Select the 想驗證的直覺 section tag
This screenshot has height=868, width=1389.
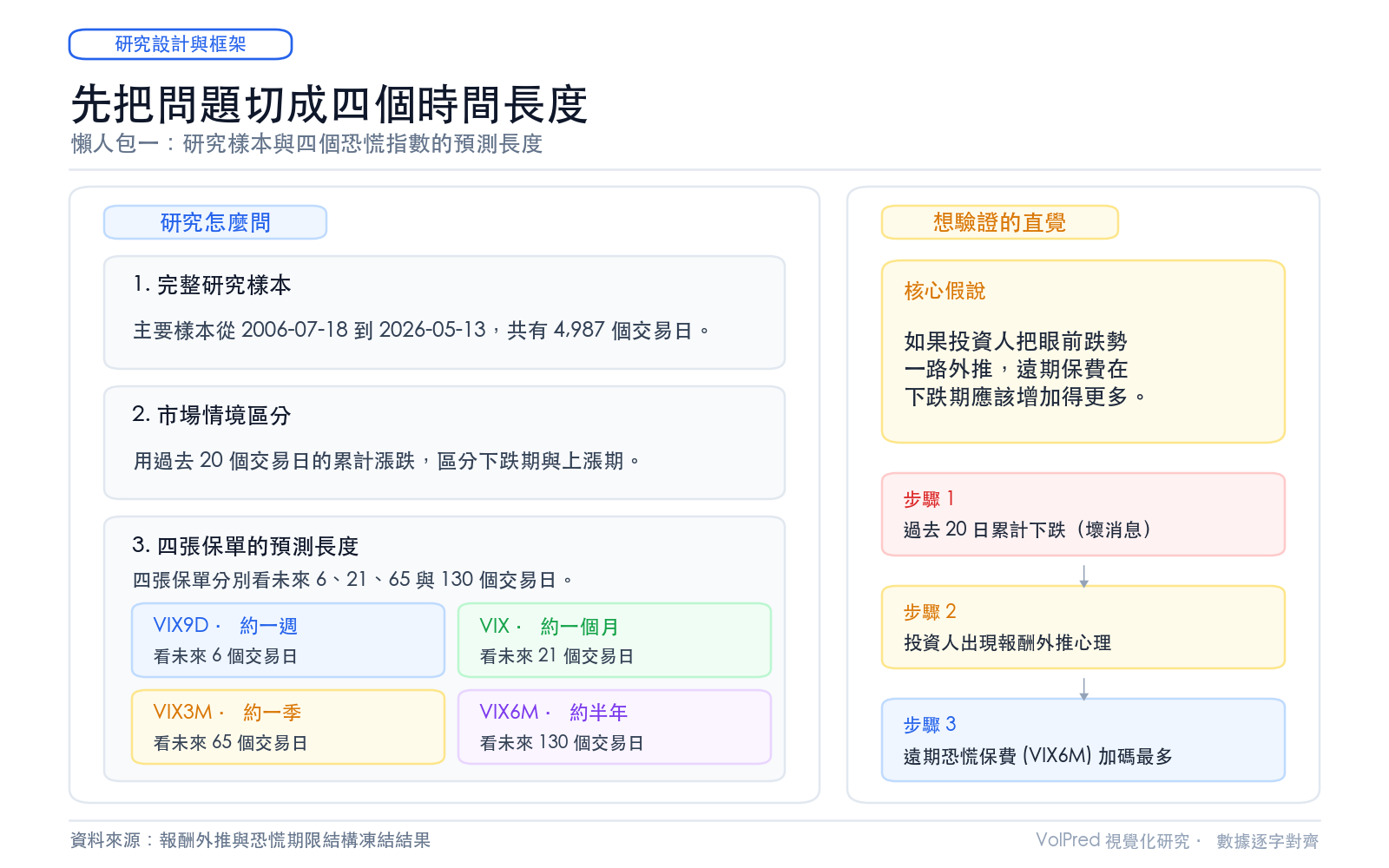(999, 222)
